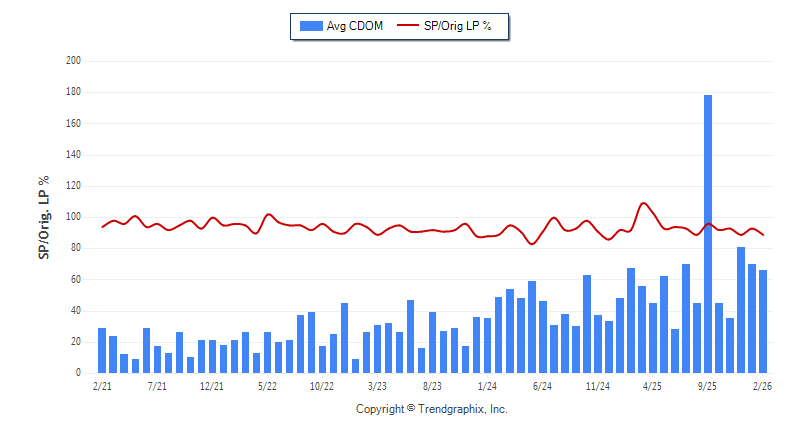Click the 100 y-axis value

pos(72,217)
